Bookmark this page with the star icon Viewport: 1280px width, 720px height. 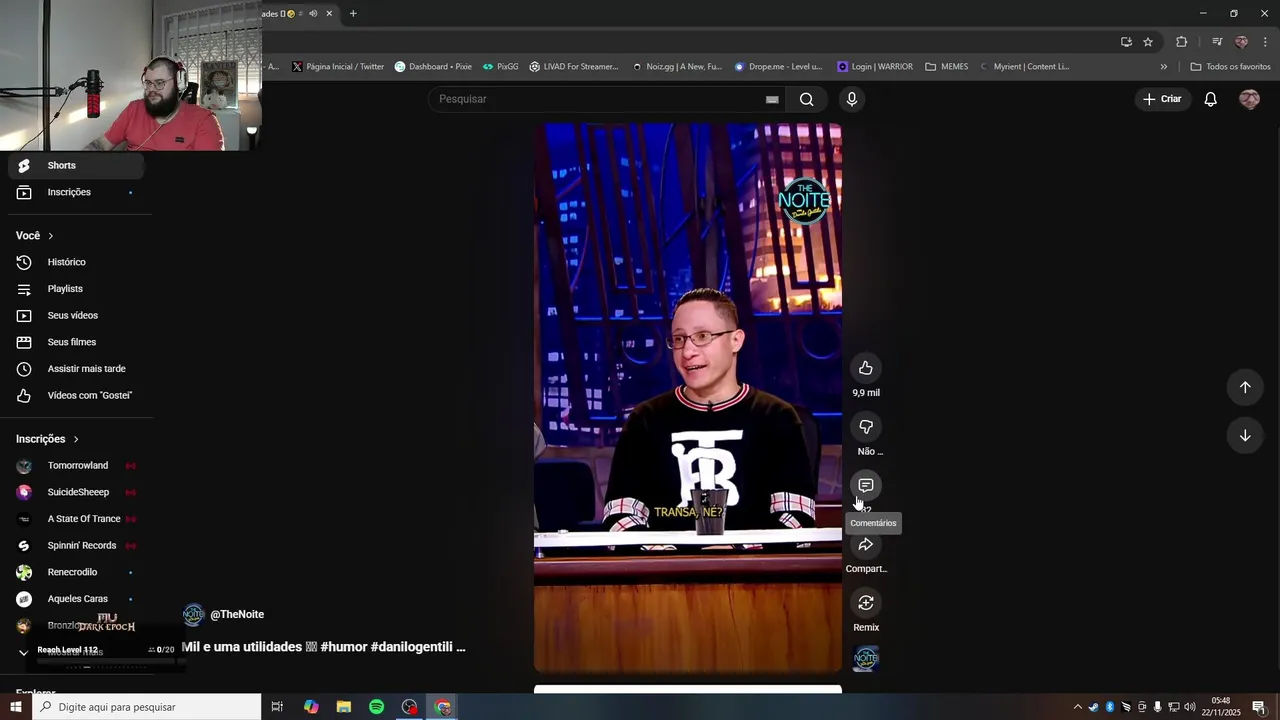1148,42
